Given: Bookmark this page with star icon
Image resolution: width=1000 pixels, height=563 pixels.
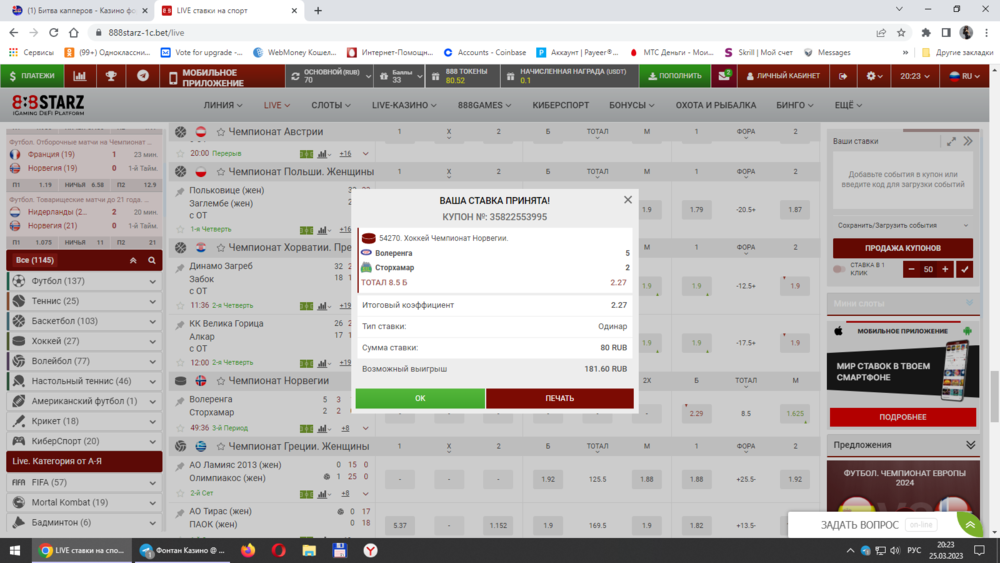Looking at the screenshot, I should pos(901,33).
